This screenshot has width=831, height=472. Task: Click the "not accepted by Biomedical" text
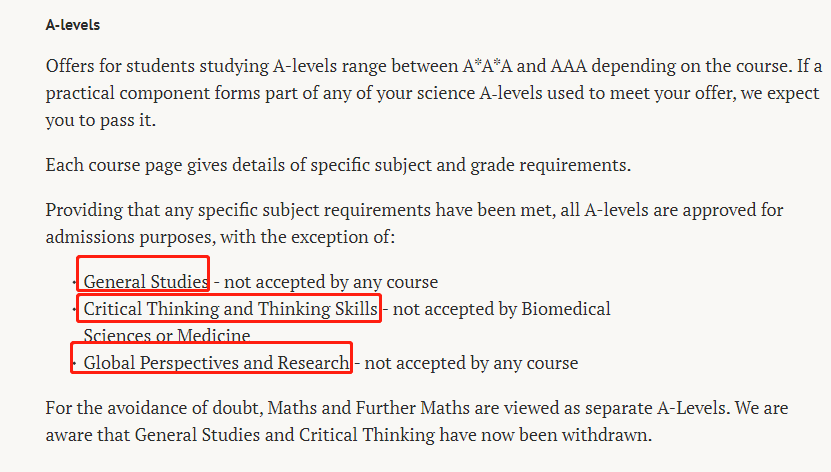tap(501, 309)
